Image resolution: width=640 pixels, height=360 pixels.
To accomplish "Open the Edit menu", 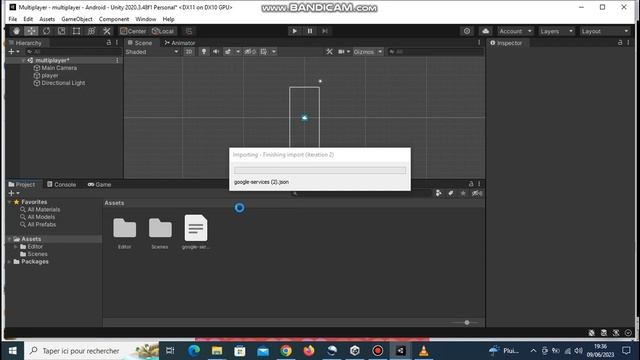I will click(x=28, y=19).
